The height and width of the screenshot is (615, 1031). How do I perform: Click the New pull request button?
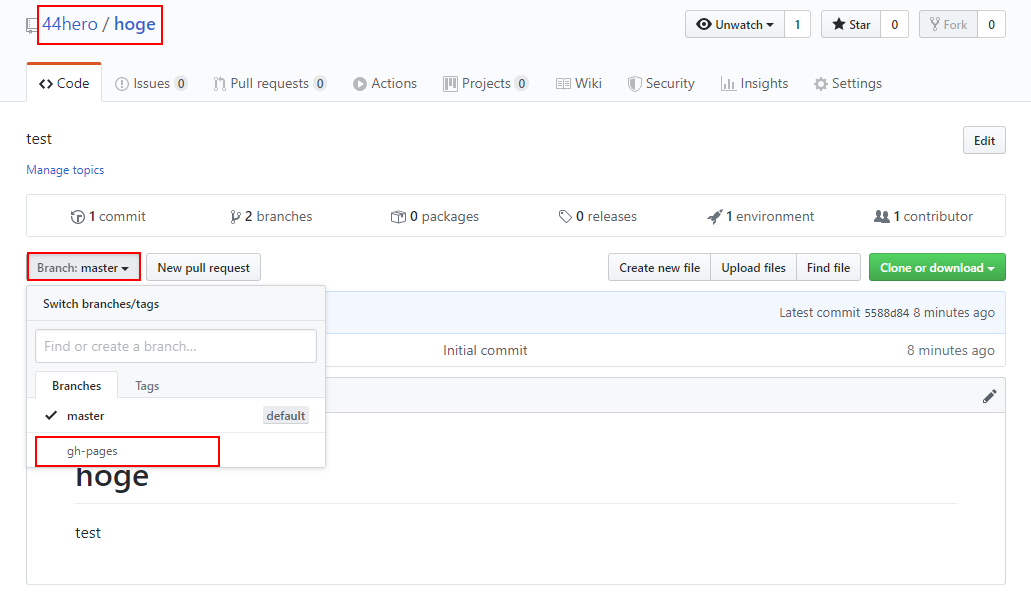click(x=203, y=267)
